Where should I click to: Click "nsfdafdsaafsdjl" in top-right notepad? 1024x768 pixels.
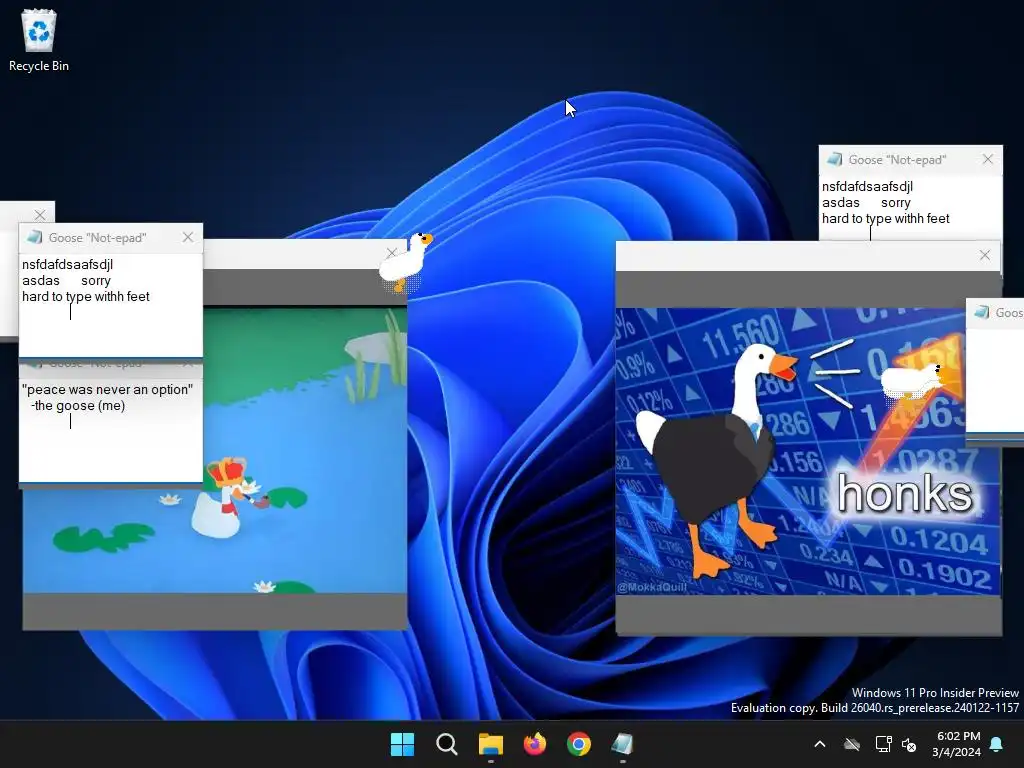click(867, 187)
